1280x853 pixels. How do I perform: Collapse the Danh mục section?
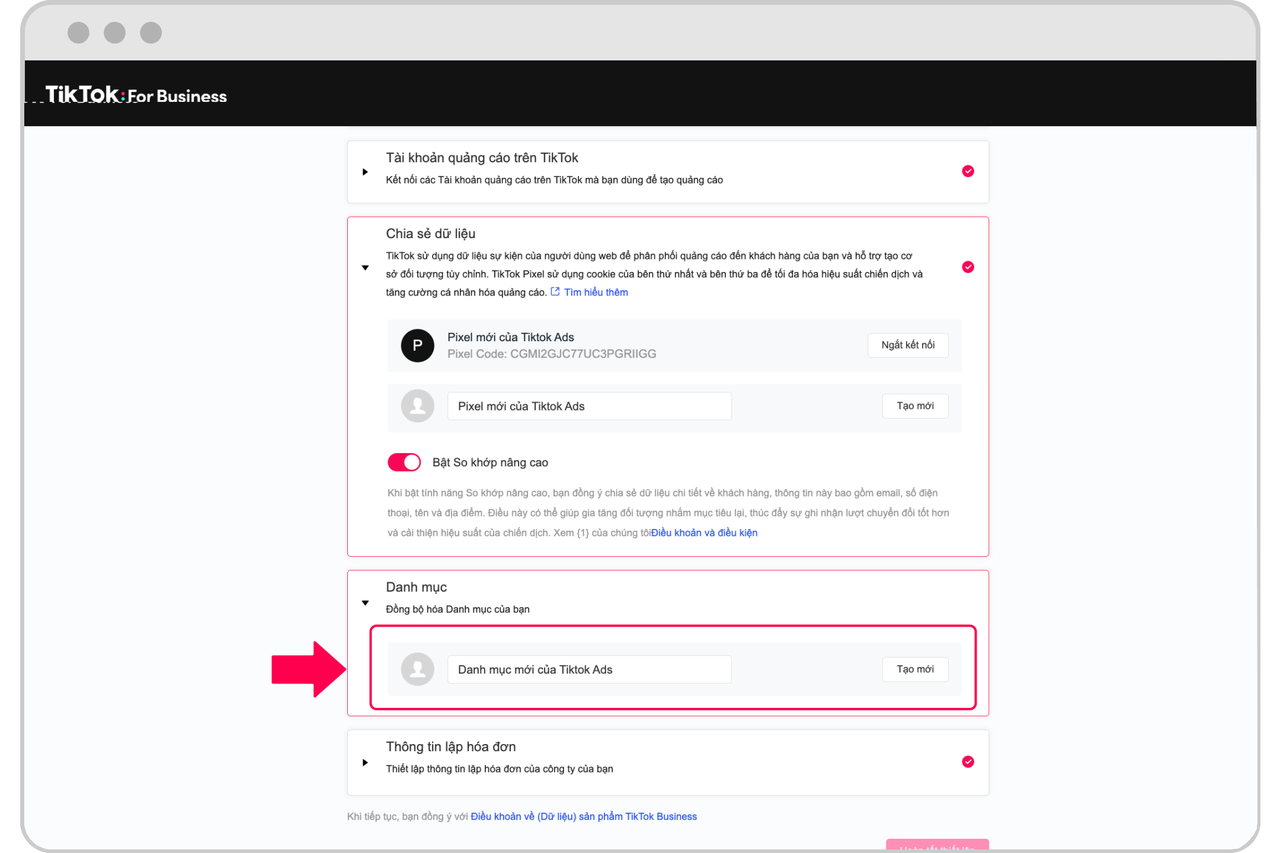coord(365,602)
